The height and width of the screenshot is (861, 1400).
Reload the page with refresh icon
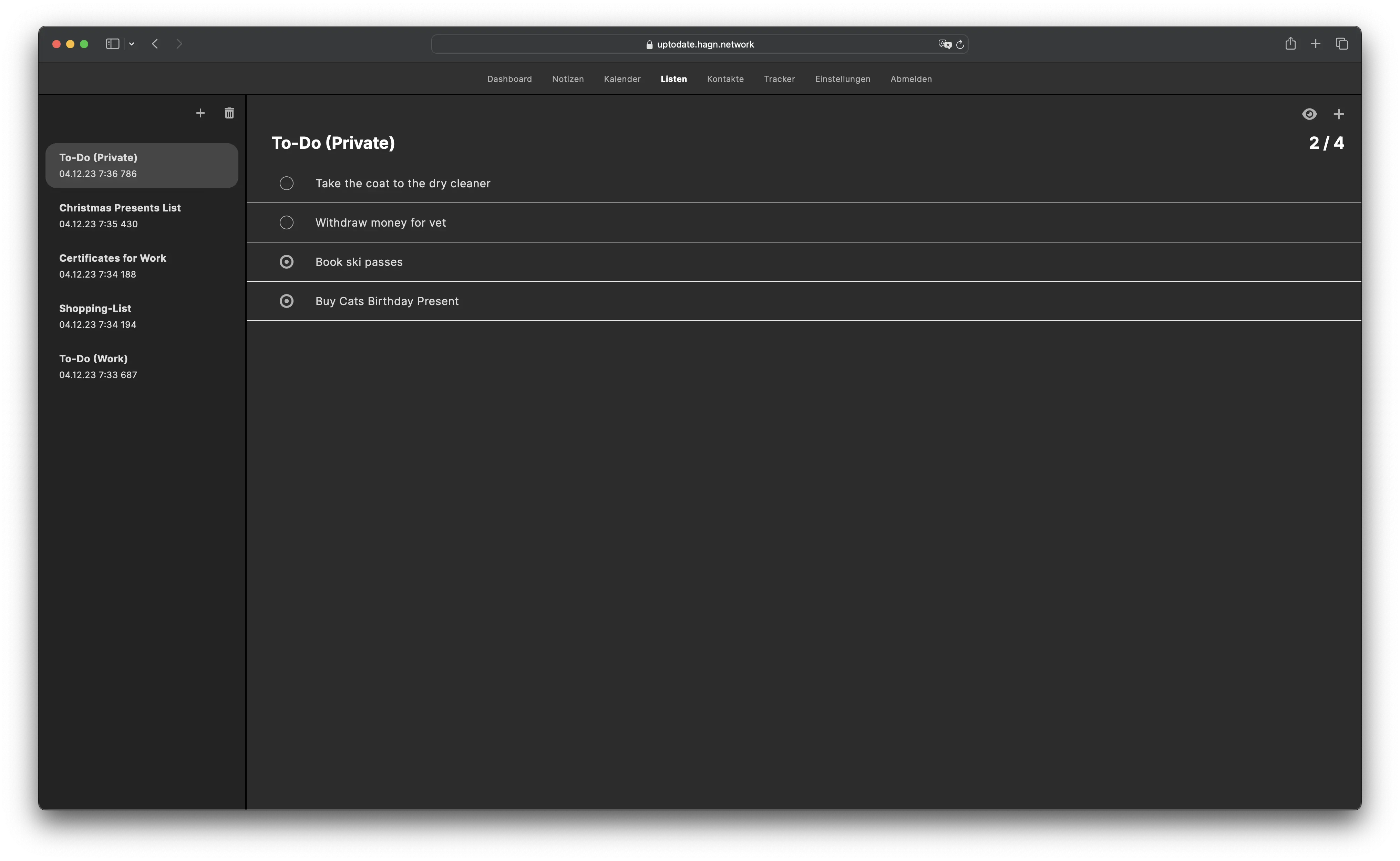pos(960,44)
